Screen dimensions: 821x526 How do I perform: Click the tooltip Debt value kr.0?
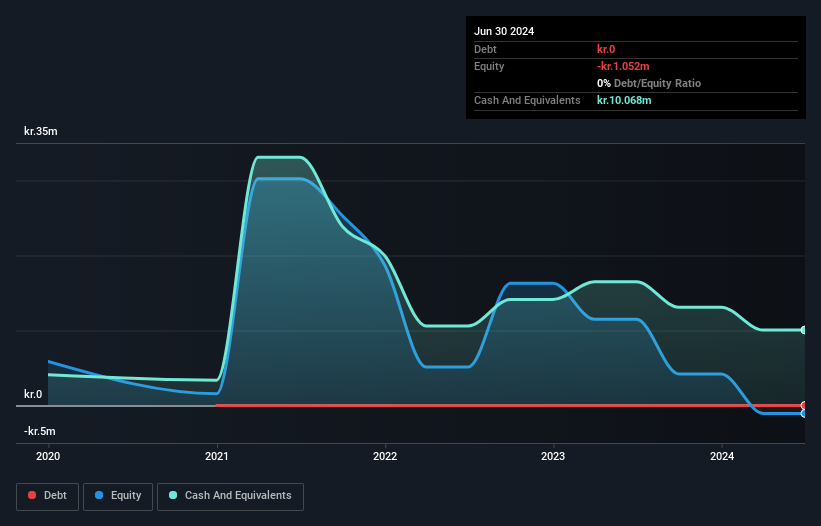pyautogui.click(x=606, y=49)
